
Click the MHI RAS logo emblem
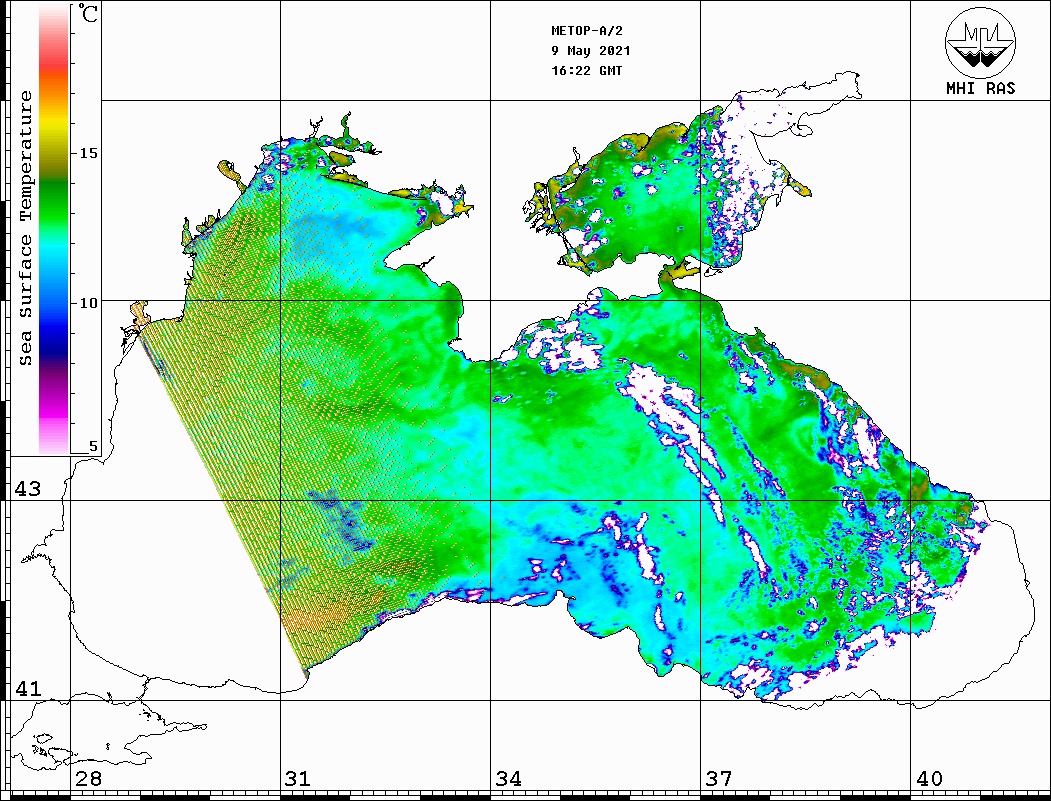(980, 42)
